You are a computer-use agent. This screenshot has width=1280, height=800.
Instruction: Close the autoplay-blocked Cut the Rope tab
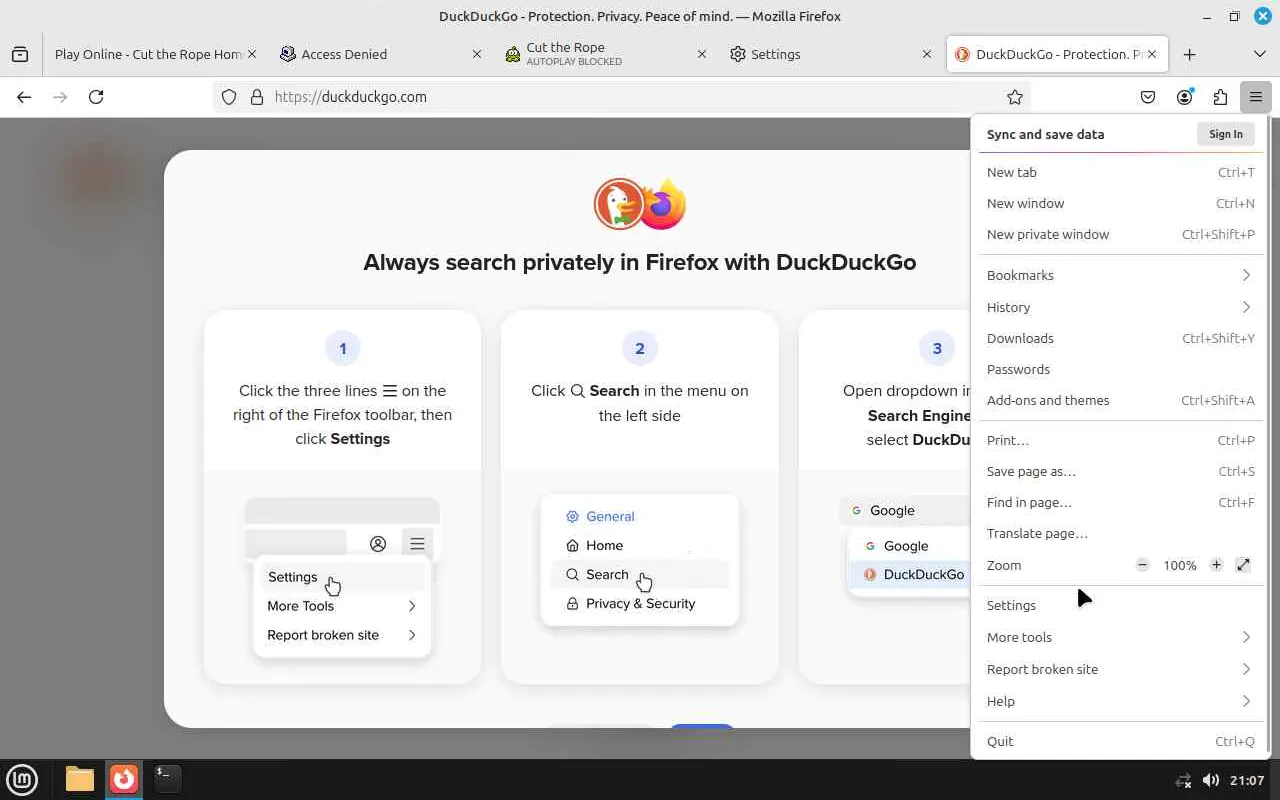702,54
